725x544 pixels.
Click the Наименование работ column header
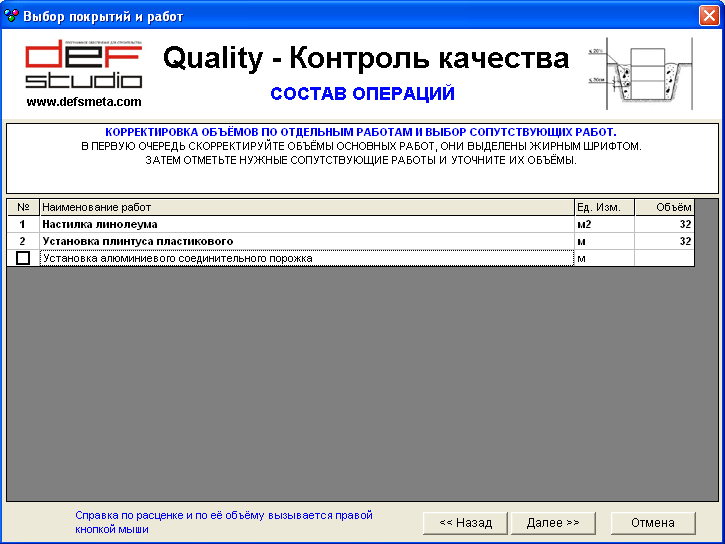[x=306, y=207]
